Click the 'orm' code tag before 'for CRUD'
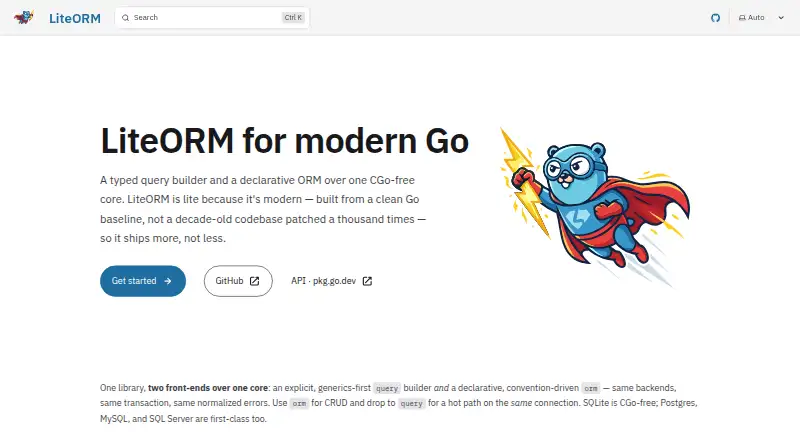This screenshot has height=440, width=800. coord(299,403)
